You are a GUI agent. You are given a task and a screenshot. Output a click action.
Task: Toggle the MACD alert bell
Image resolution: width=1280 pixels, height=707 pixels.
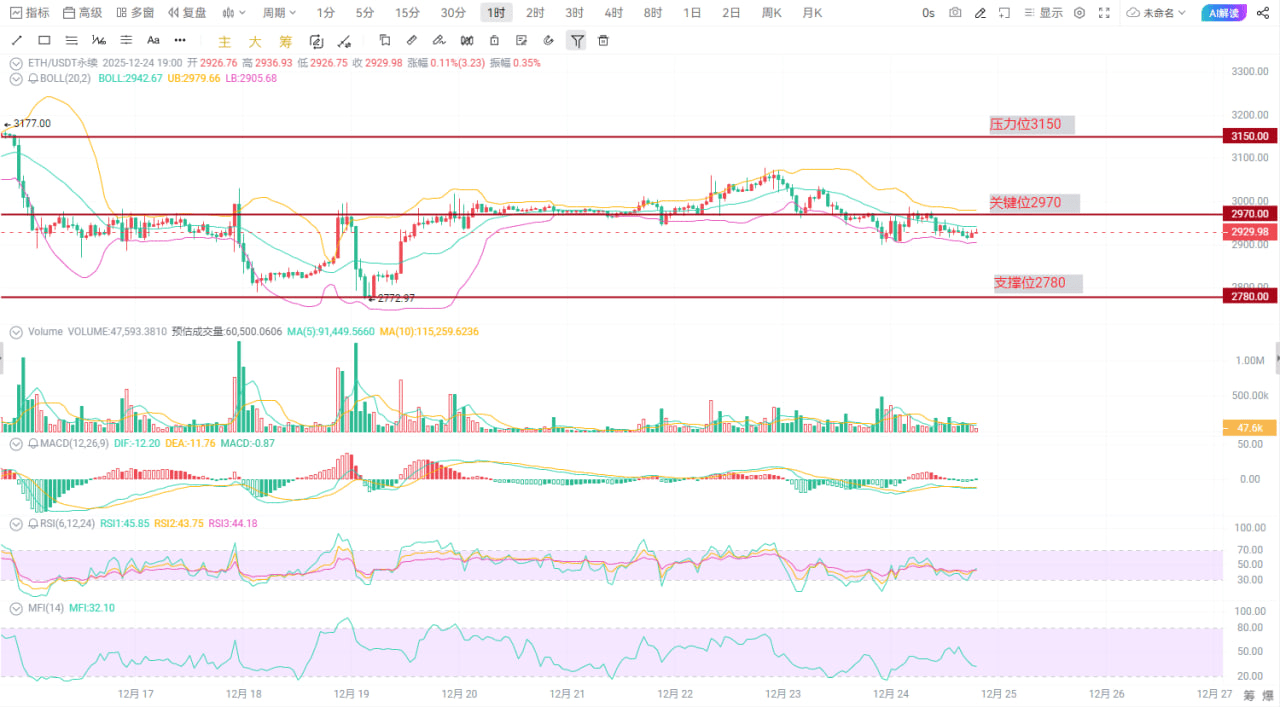pyautogui.click(x=33, y=443)
